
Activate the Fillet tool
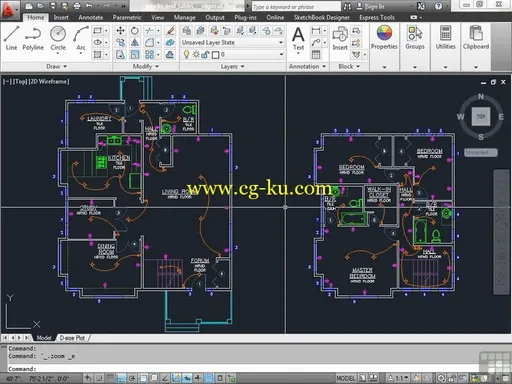[x=149, y=43]
